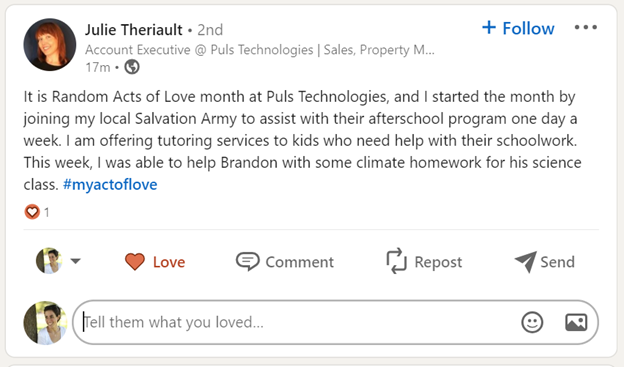Open the emoji picker smiley icon

(532, 322)
